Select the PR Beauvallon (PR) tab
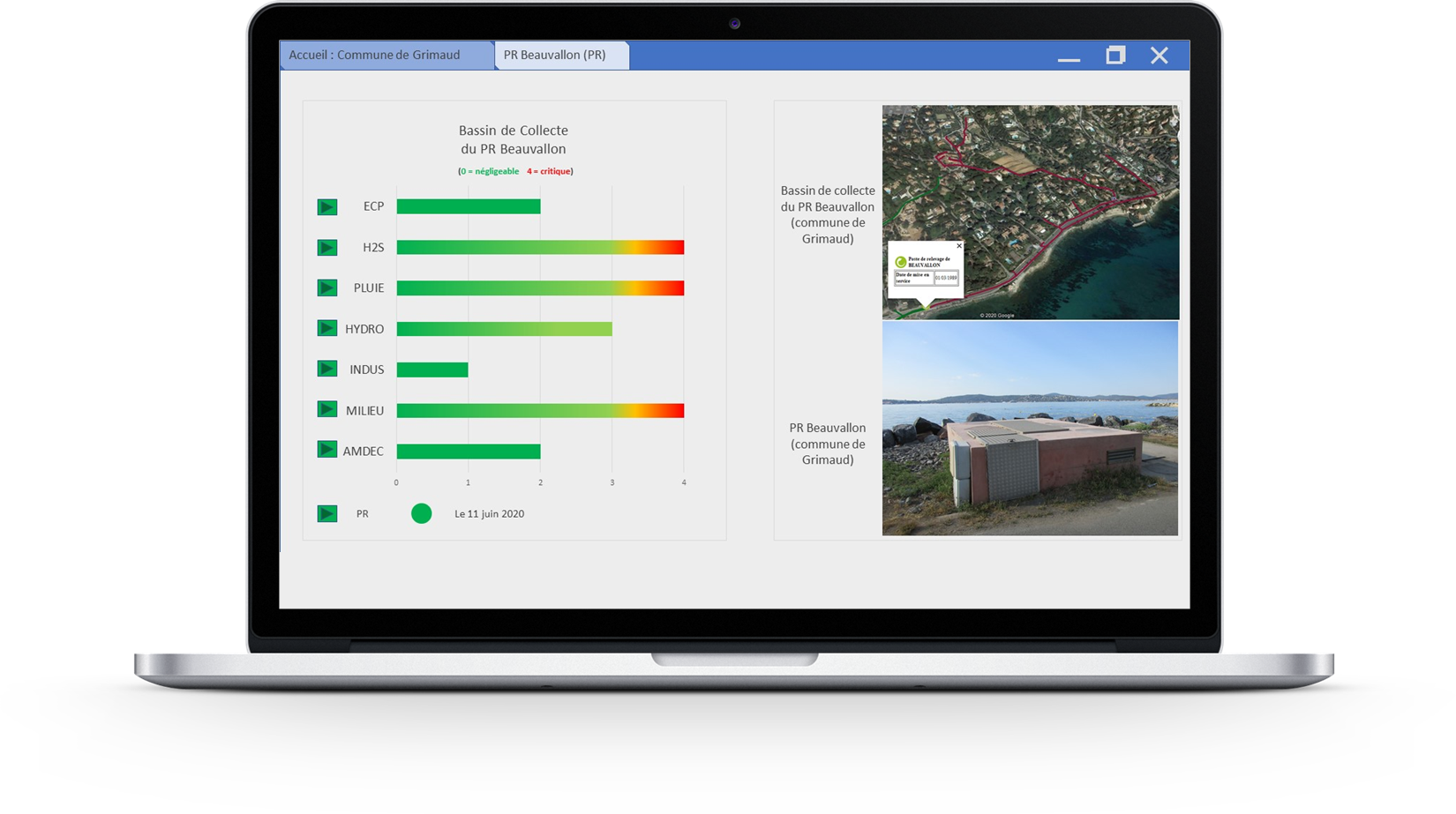This screenshot has width=1456, height=814. click(x=562, y=55)
